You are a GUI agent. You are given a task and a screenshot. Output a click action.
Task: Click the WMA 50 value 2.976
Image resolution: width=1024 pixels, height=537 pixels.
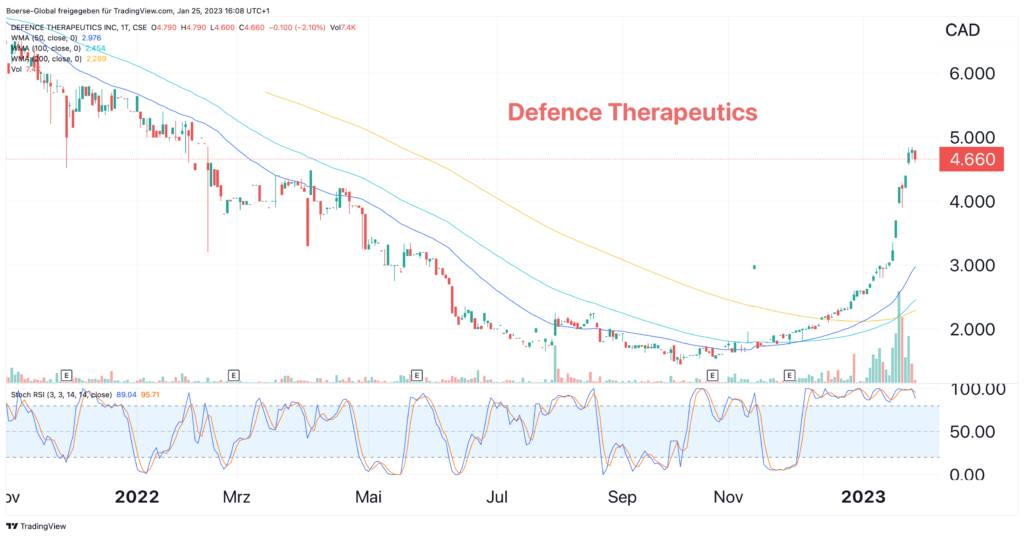pyautogui.click(x=91, y=38)
